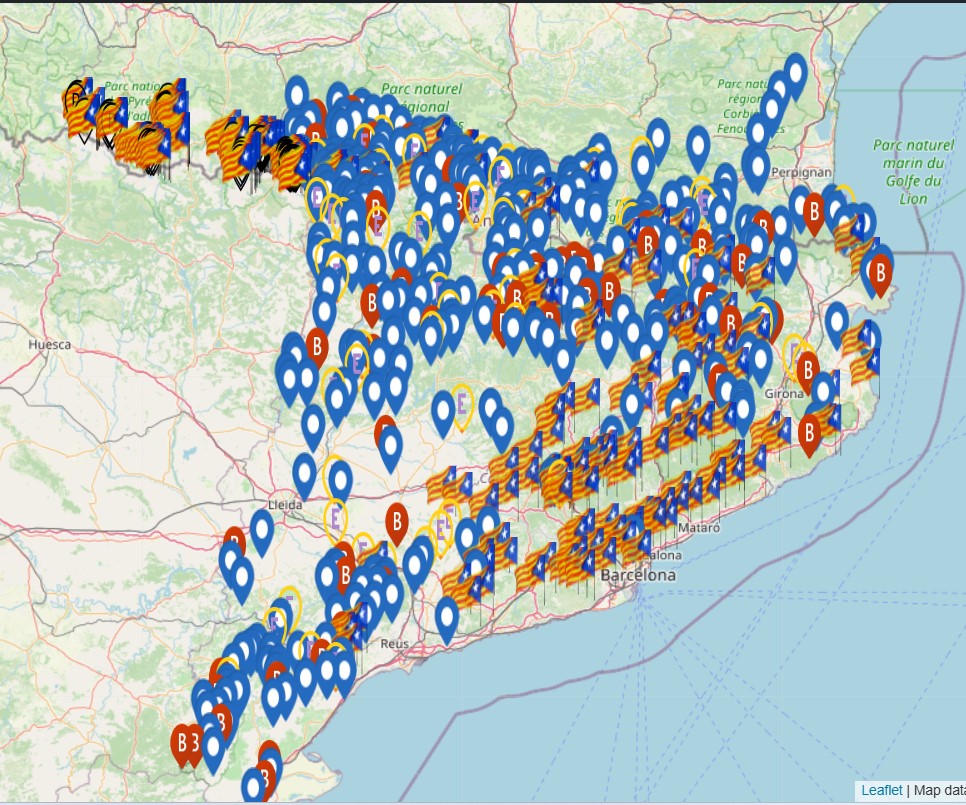This screenshot has height=805, width=966.
Task: Click the Map data attribution text
Action: pos(938,790)
